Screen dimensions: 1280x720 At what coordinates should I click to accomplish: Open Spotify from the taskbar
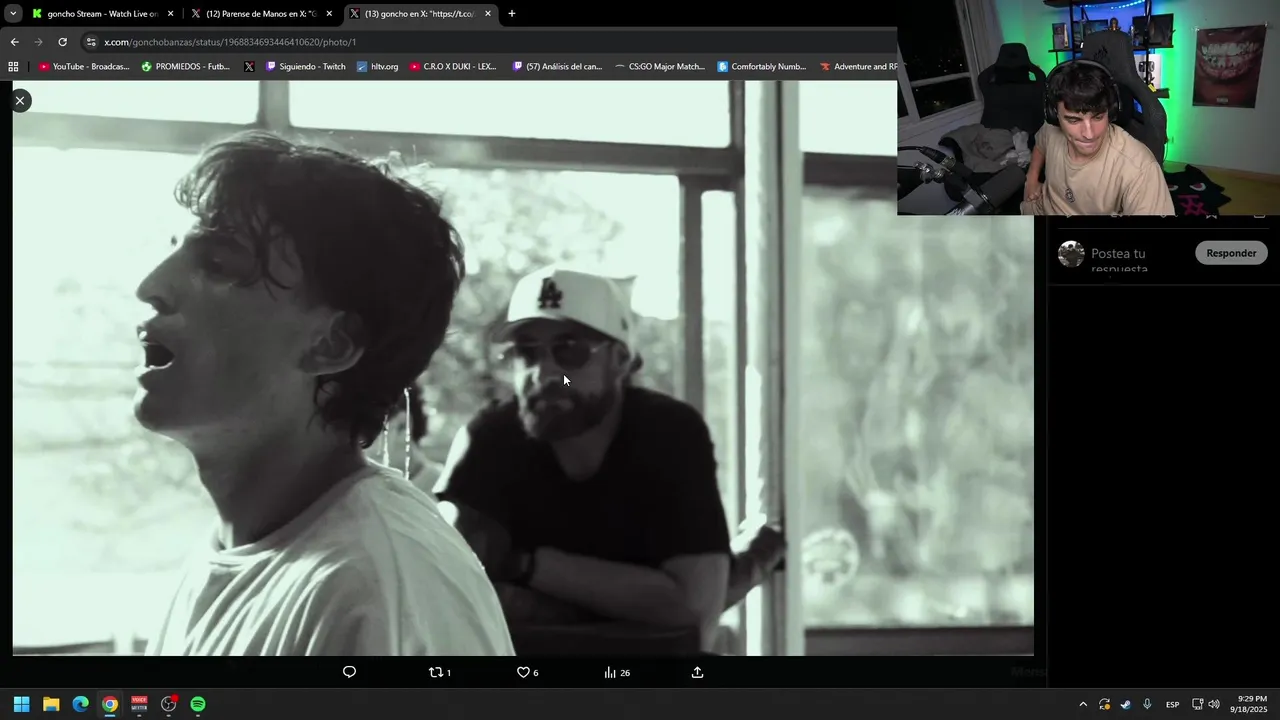tap(198, 704)
